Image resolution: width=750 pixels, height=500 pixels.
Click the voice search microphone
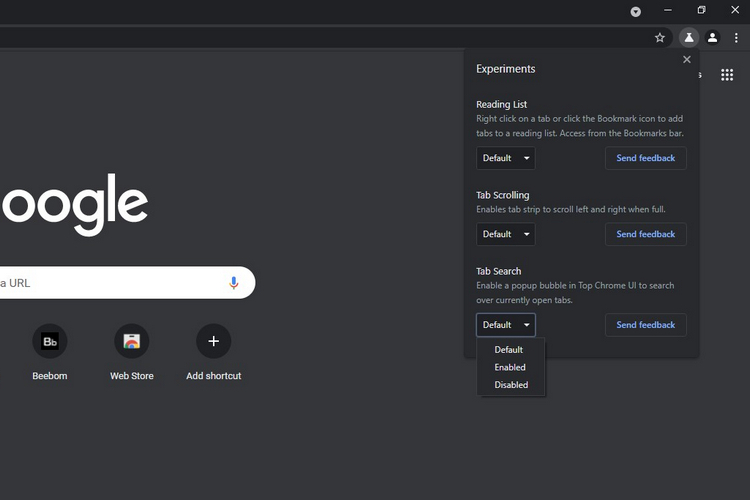[234, 283]
